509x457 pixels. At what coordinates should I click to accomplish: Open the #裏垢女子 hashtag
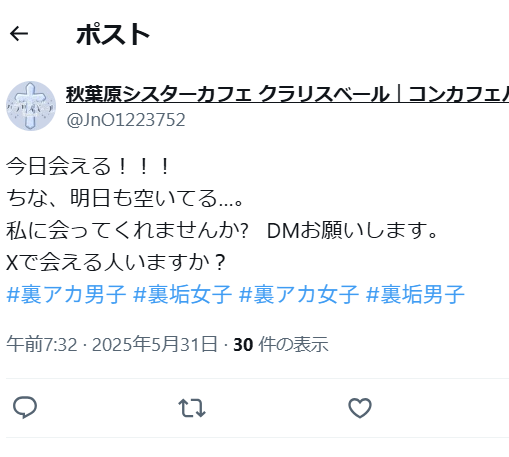[182, 294]
